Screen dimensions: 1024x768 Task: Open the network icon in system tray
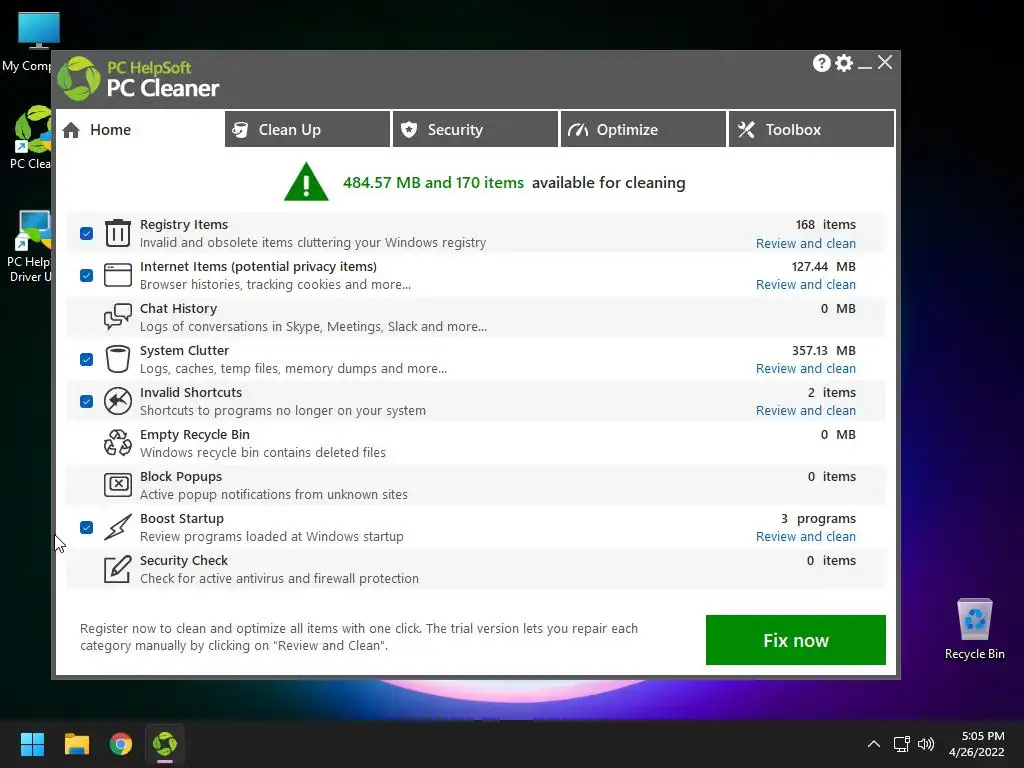902,744
